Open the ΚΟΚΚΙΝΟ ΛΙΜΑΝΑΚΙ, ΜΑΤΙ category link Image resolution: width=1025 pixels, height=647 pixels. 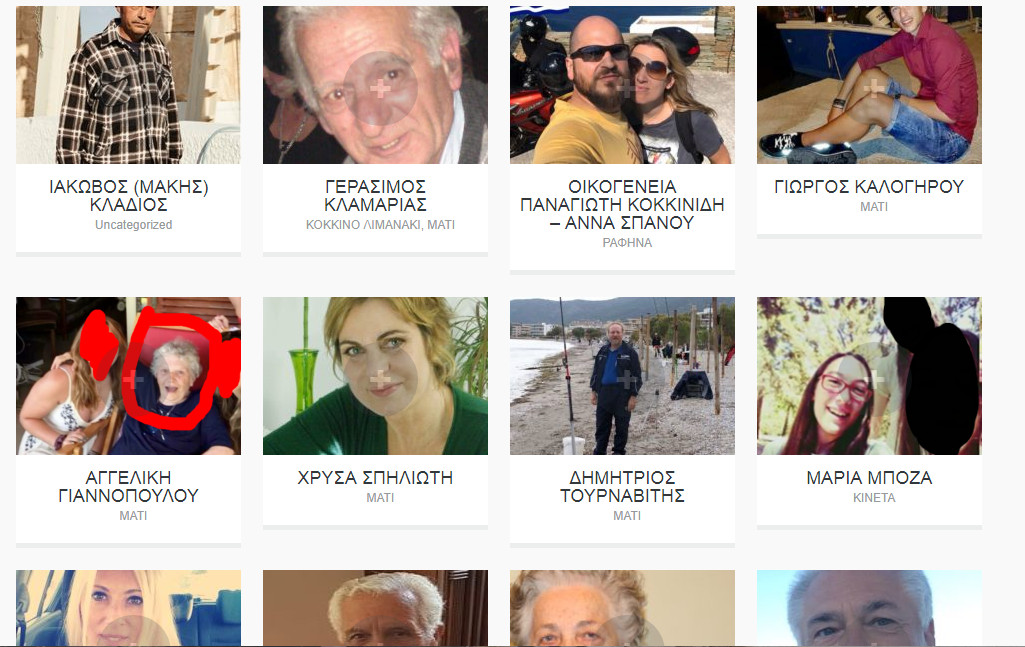380,225
